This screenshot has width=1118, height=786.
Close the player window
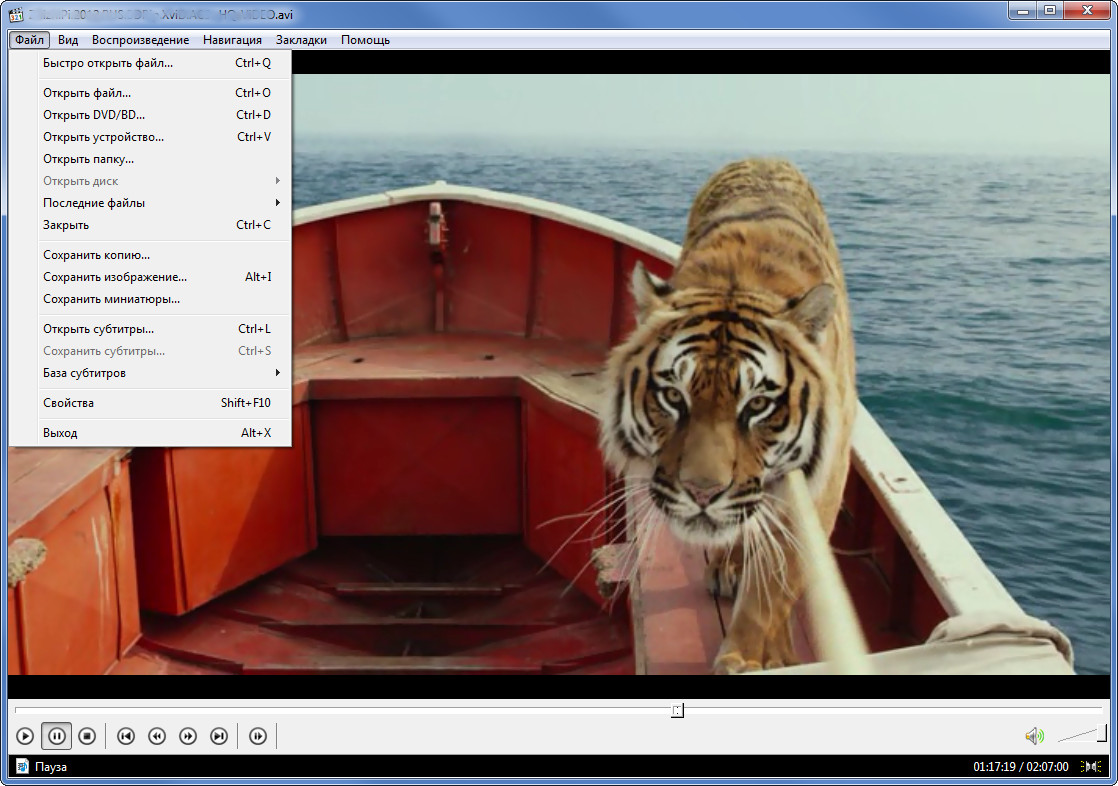[x=1087, y=11]
